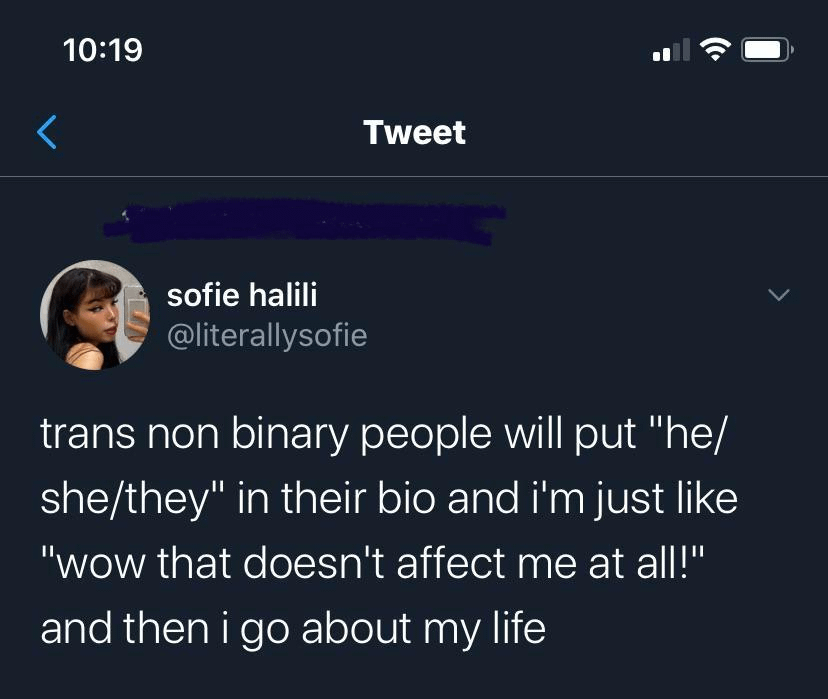Tap the "Tweet" header title

tap(414, 133)
